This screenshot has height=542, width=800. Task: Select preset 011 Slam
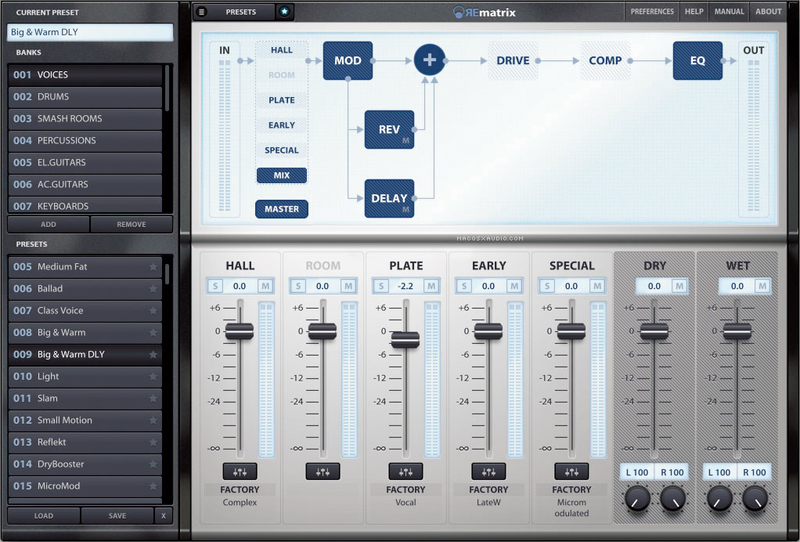[x=85, y=398]
